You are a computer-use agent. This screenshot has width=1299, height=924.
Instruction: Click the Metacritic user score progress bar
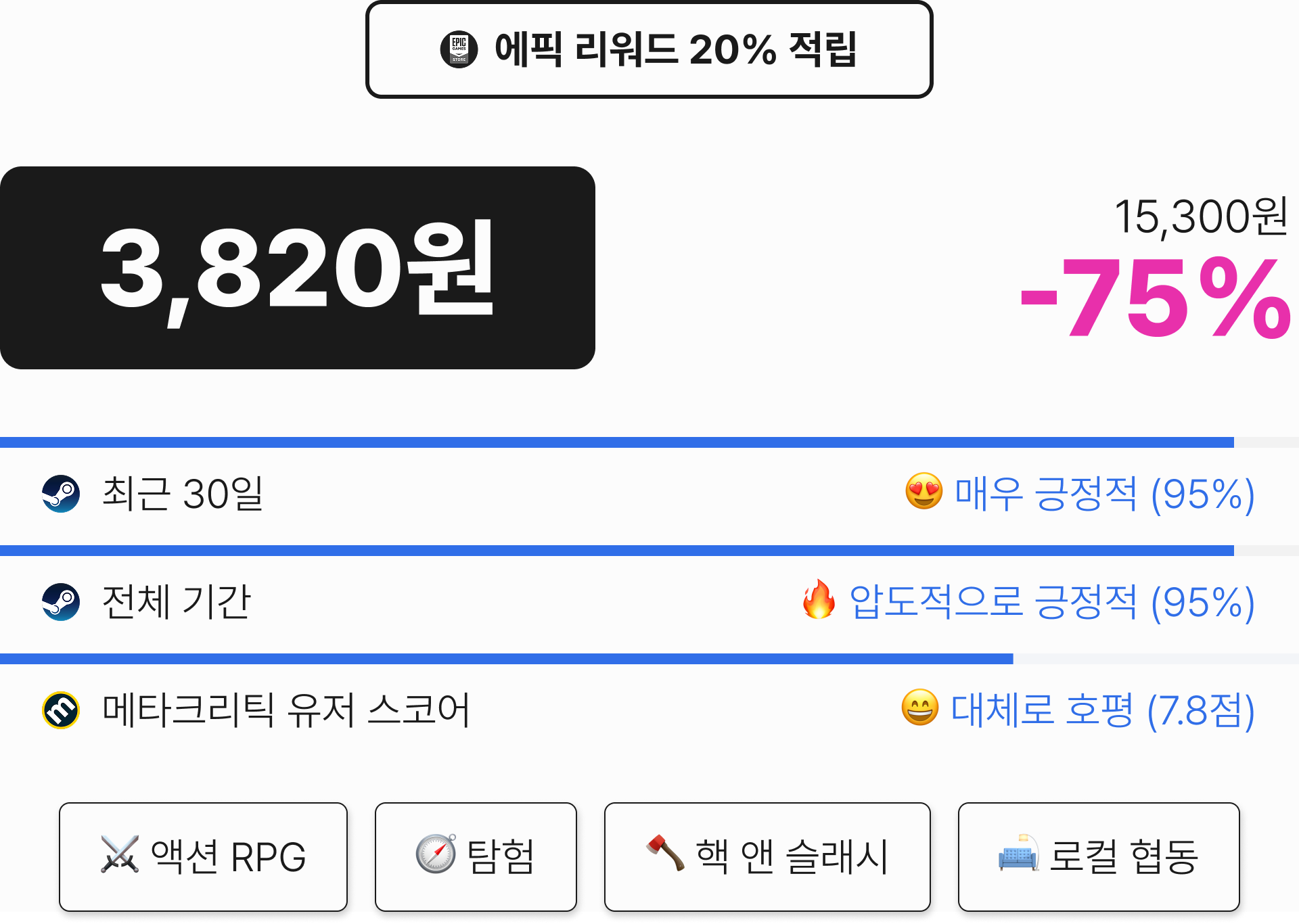click(649, 659)
